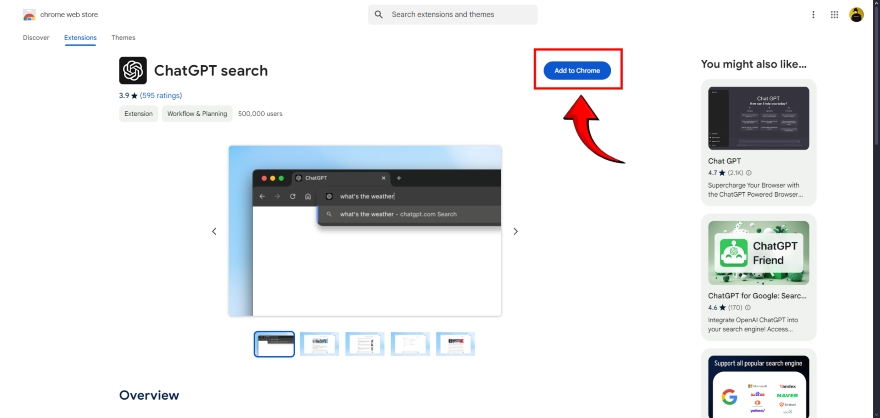Click the Extension category chip
The height and width of the screenshot is (418, 880).
(139, 113)
